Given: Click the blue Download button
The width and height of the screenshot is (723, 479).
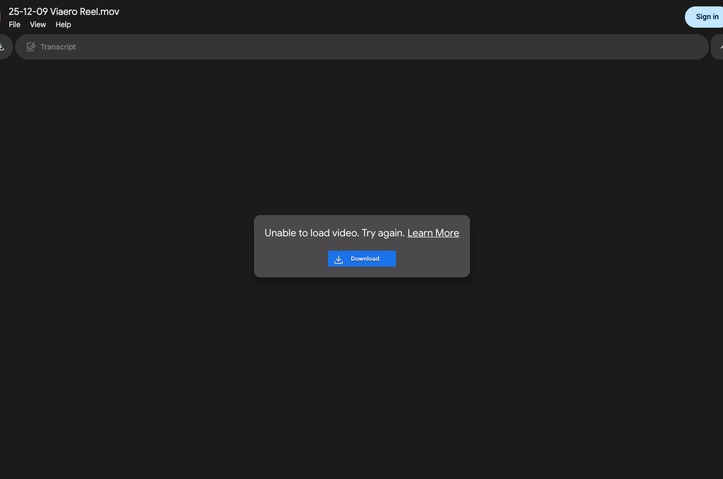Looking at the screenshot, I should click(x=362, y=259).
